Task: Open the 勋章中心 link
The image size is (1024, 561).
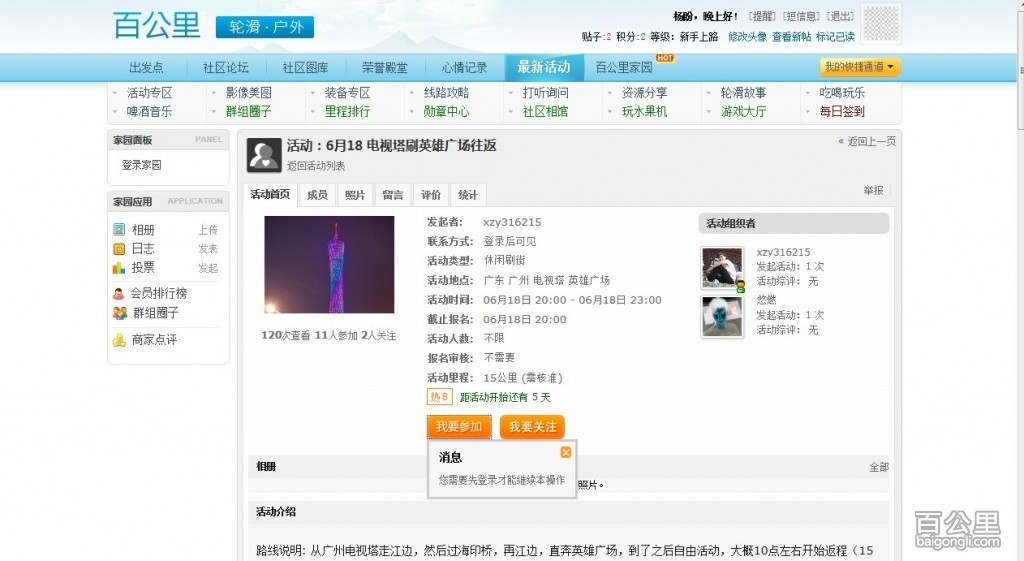Action: click(446, 112)
